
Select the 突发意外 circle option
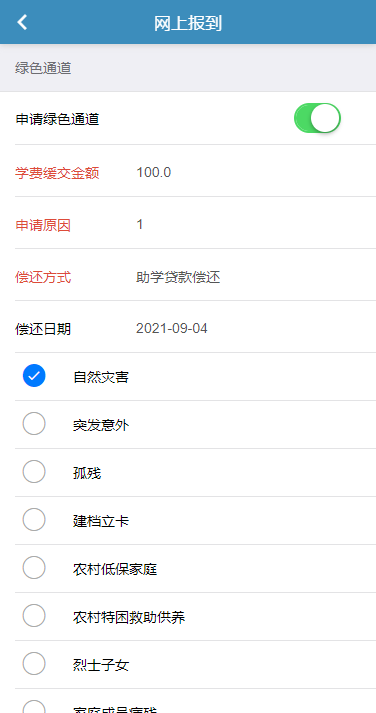pos(34,424)
